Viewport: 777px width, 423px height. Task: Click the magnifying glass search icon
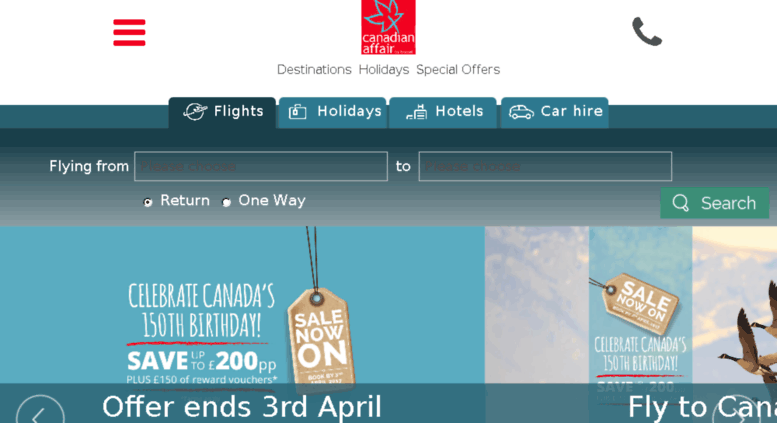point(680,203)
